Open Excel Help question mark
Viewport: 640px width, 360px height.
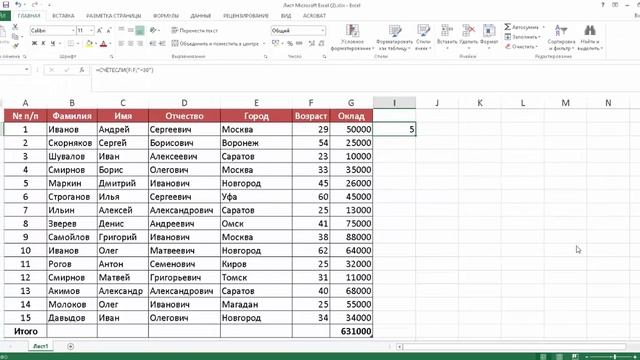pyautogui.click(x=603, y=5)
